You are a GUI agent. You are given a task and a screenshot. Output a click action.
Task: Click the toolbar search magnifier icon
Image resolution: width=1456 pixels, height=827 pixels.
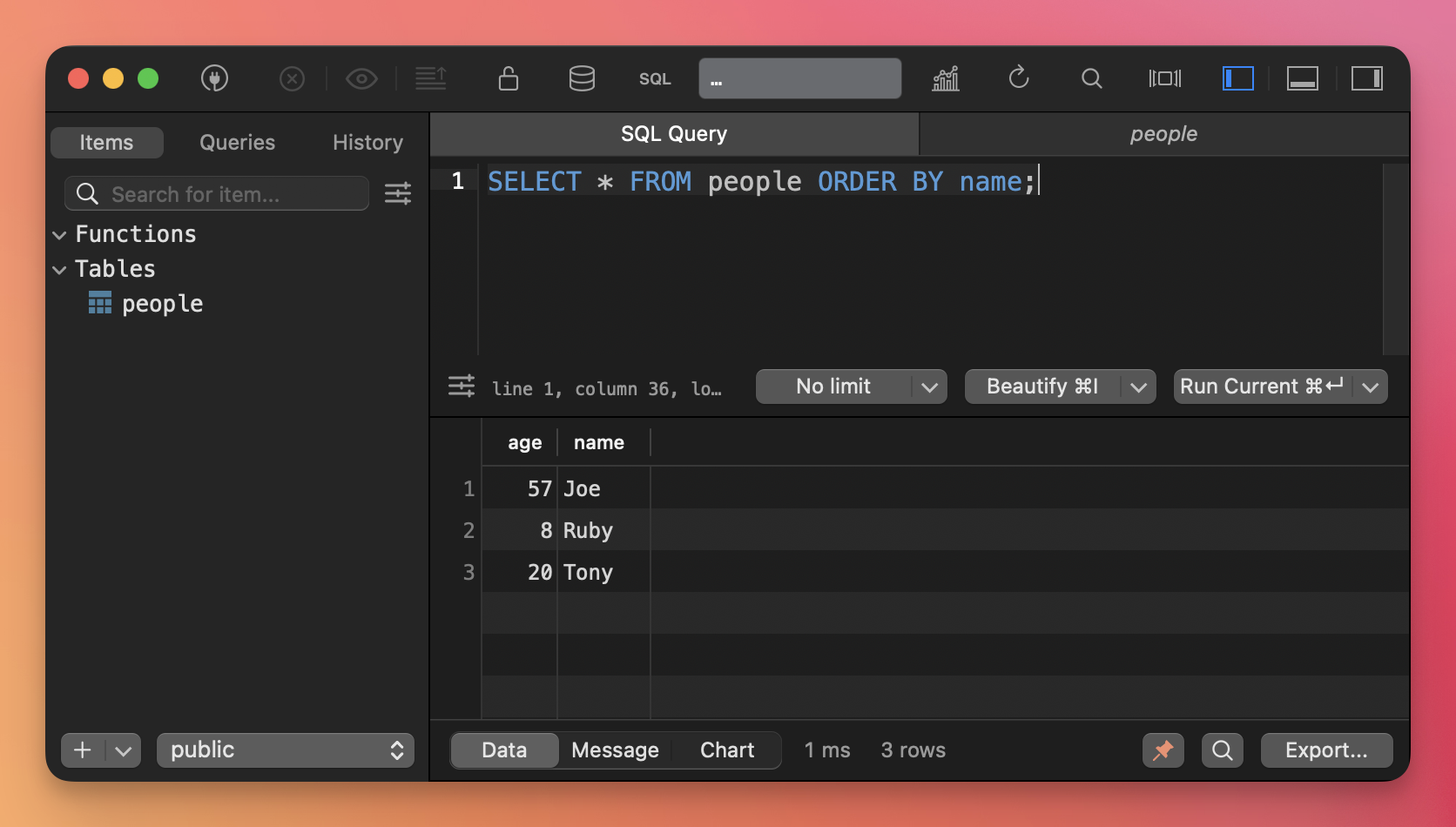click(1091, 78)
